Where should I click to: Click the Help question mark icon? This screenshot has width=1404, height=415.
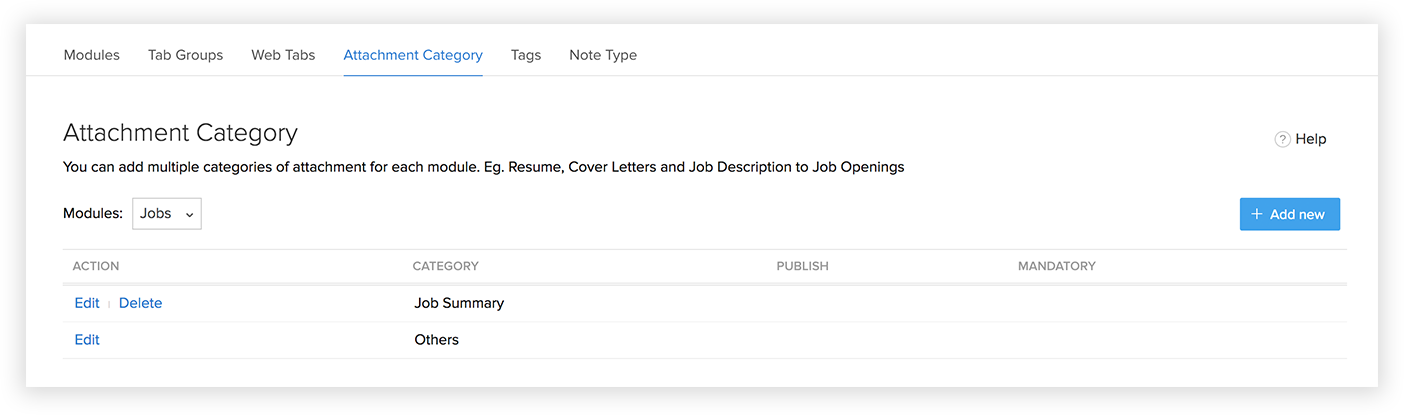click(x=1282, y=139)
